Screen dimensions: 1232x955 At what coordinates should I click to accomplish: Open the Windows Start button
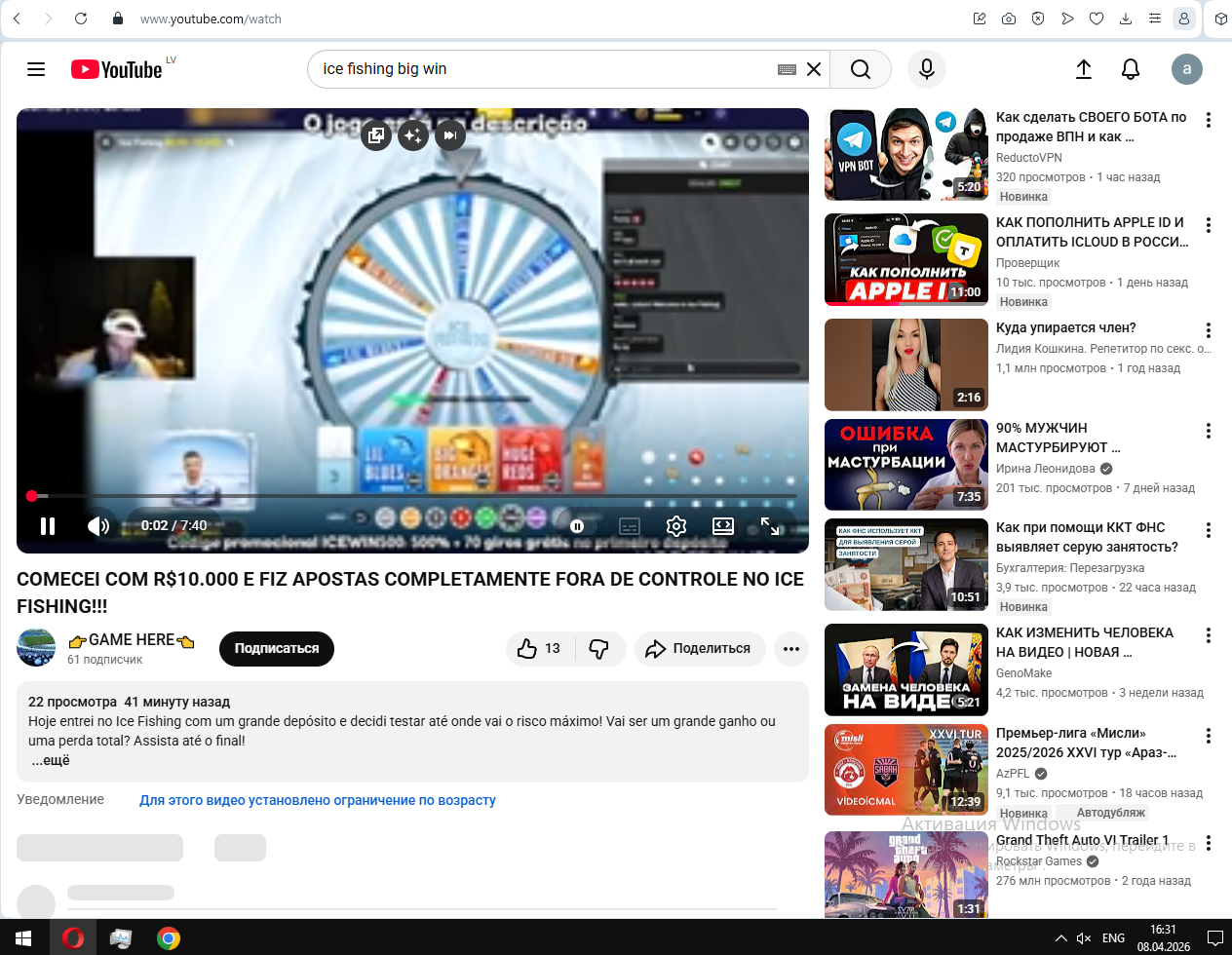(23, 938)
